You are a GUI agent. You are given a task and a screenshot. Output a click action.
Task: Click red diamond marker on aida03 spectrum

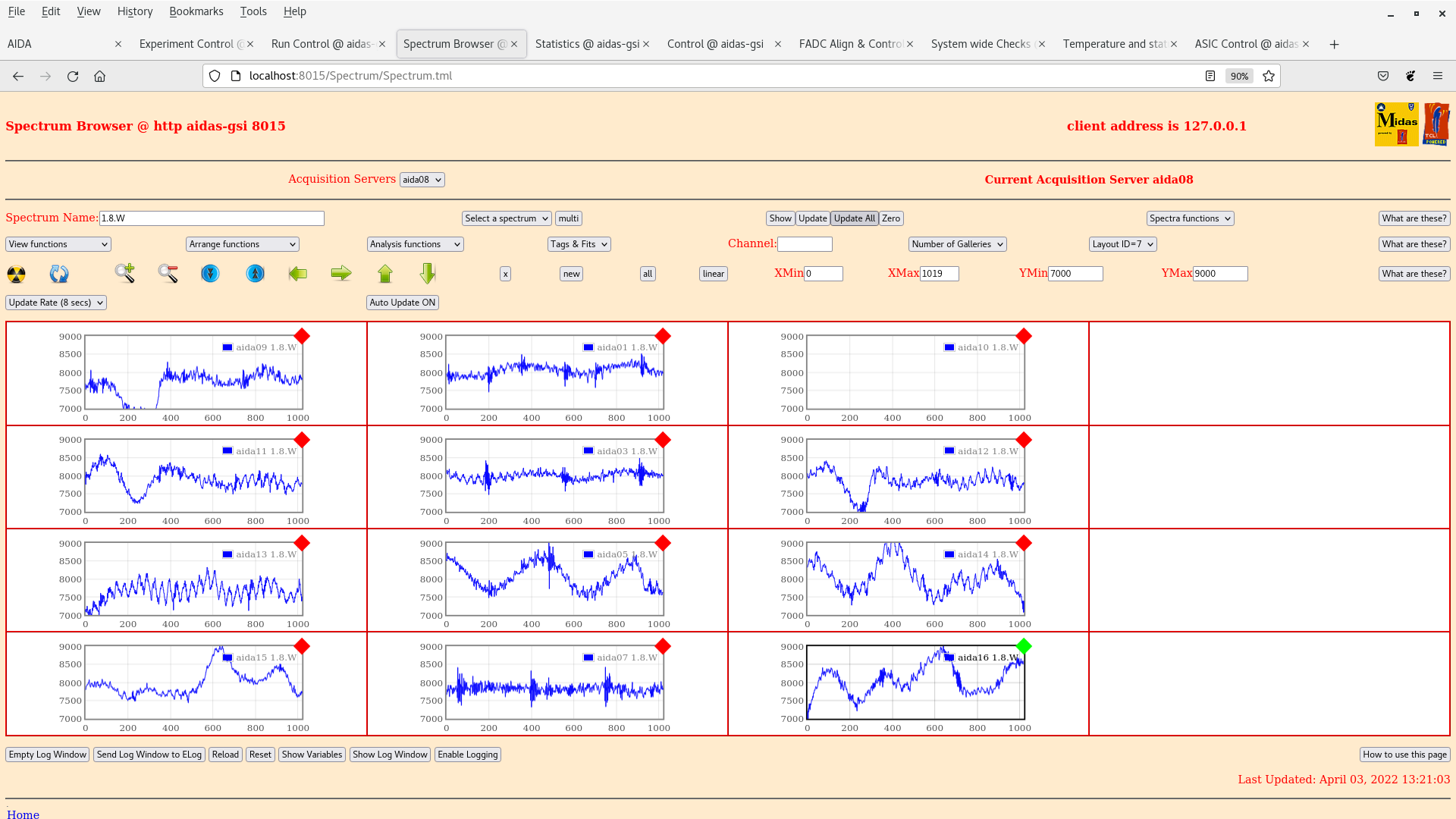663,440
